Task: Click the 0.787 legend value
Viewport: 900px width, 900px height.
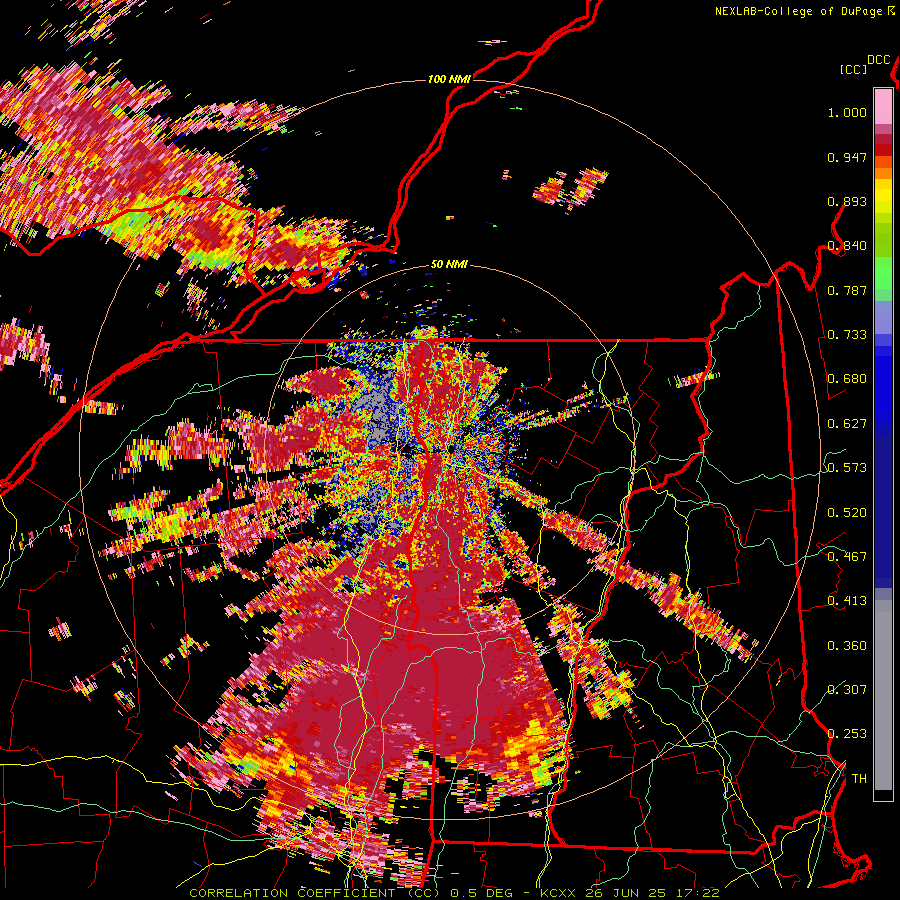Action: 847,290
